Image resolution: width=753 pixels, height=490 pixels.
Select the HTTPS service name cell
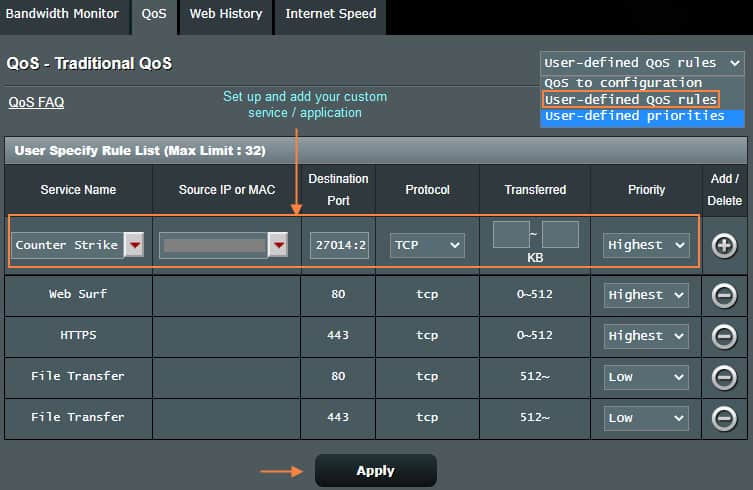(x=78, y=335)
